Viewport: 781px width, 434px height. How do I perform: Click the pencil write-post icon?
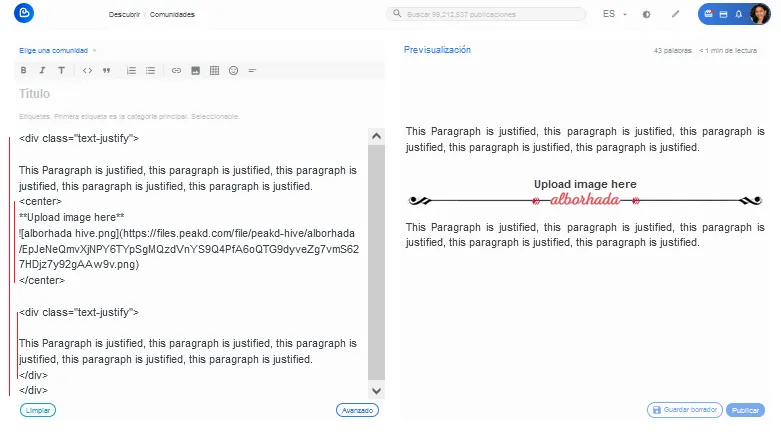(675, 14)
